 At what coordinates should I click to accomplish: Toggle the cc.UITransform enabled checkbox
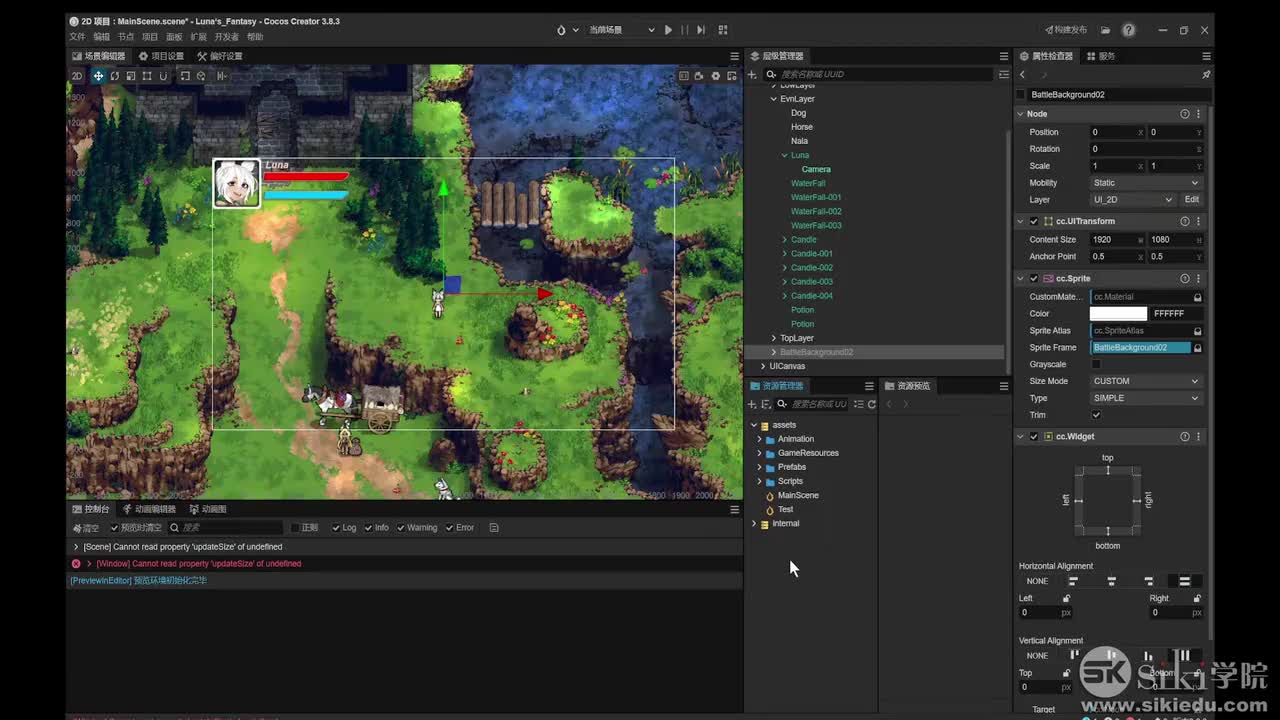[1034, 221]
